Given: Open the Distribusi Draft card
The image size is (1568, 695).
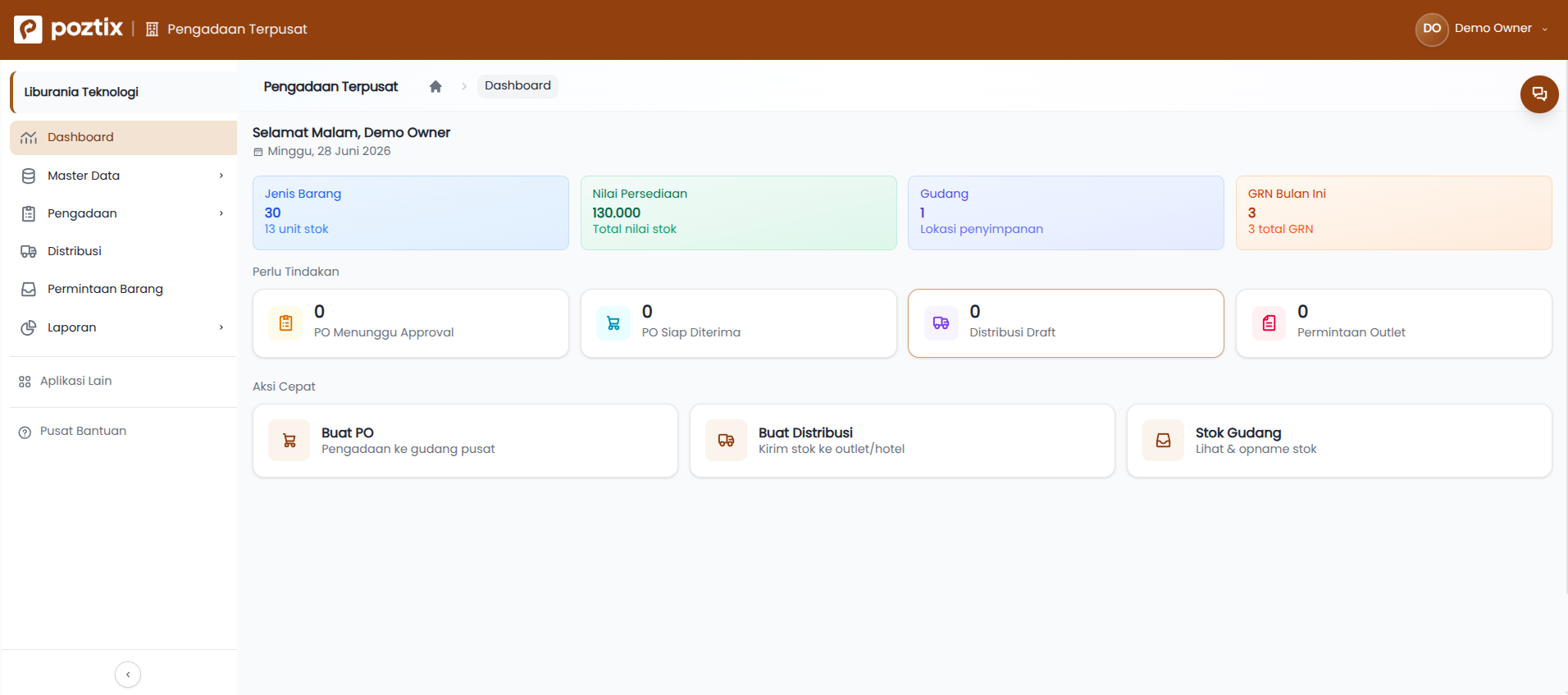Looking at the screenshot, I should click(x=1066, y=323).
